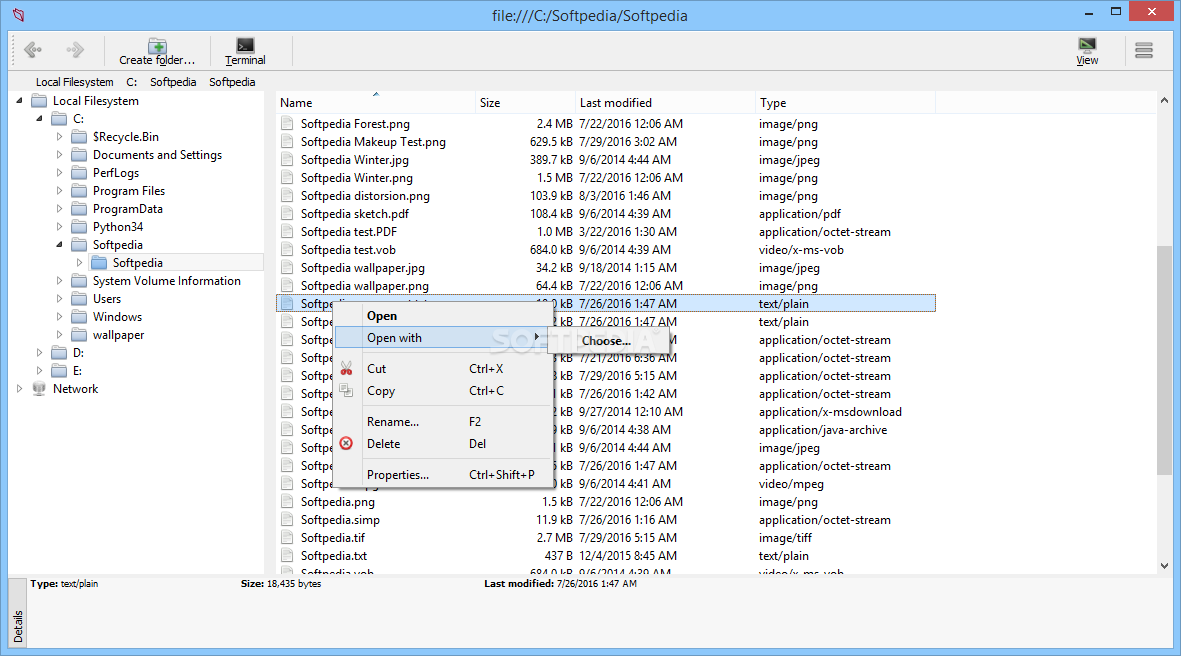Open the hamburger menu icon
Screen dimensions: 1181x656
(1143, 50)
